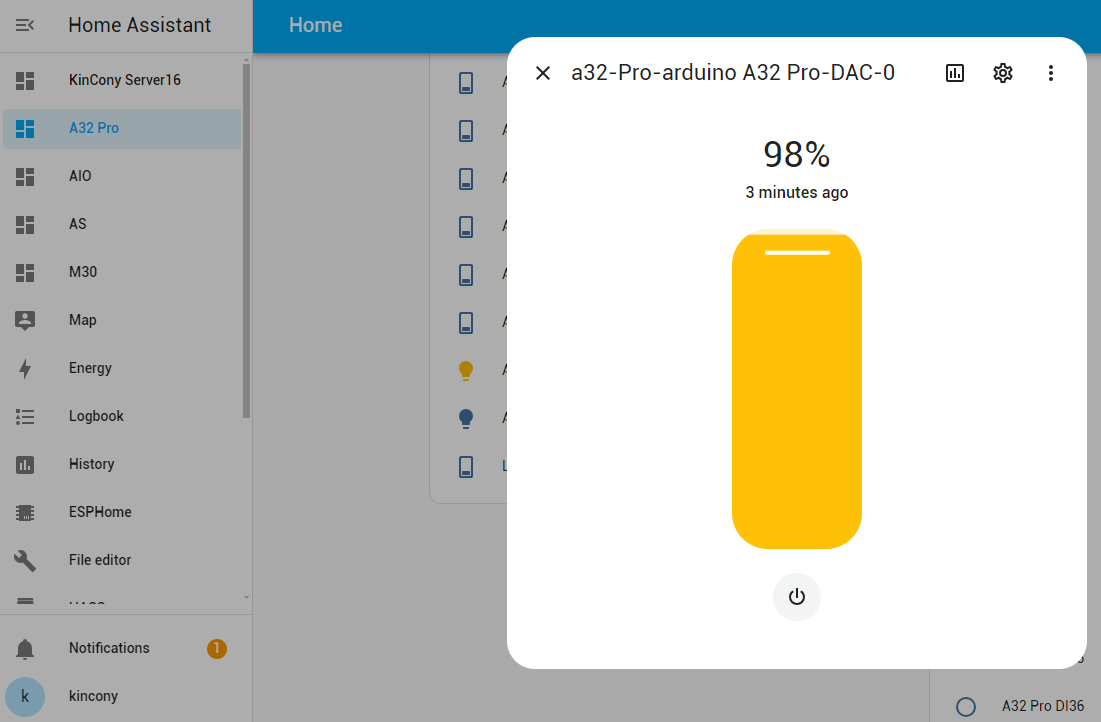Click the sidebar scrollbar
This screenshot has width=1101, height=722.
tap(246, 240)
